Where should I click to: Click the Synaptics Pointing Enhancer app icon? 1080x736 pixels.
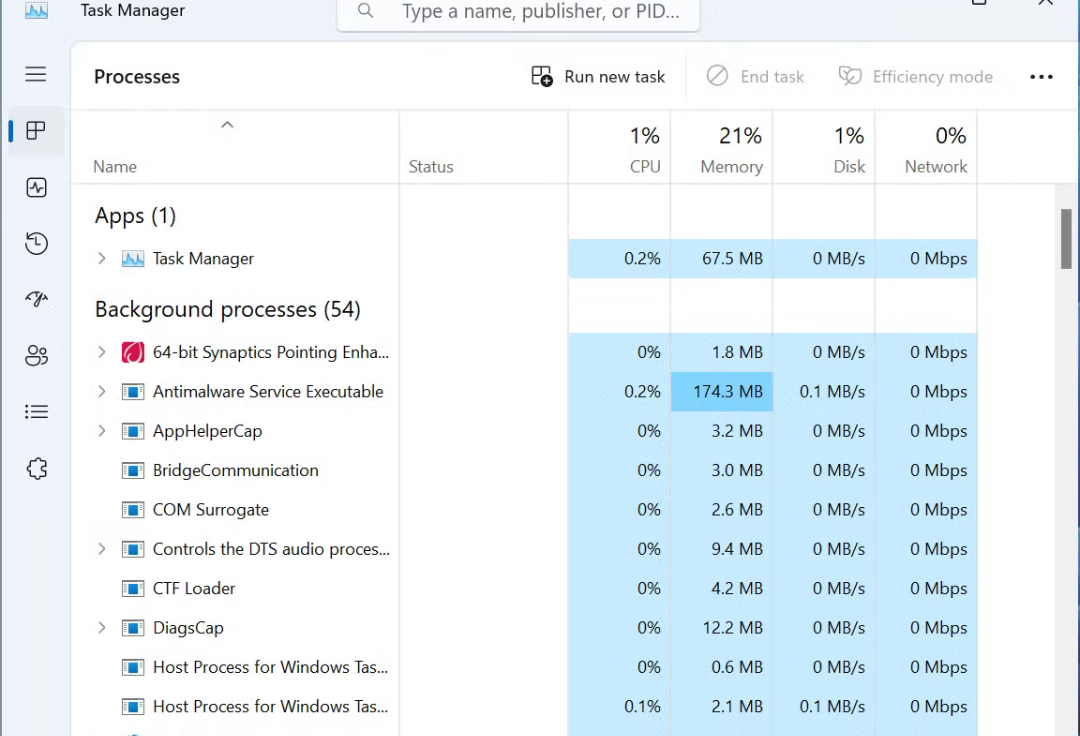(132, 352)
